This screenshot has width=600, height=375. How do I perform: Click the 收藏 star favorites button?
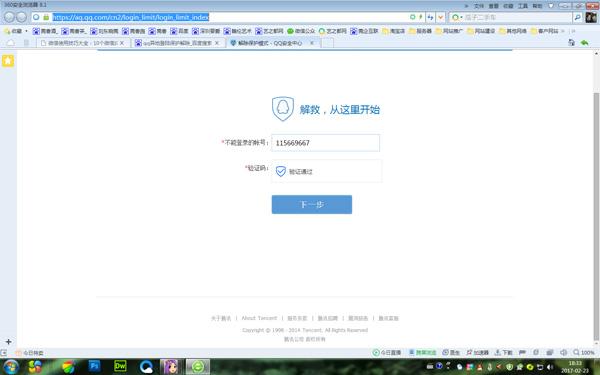tap(14, 31)
